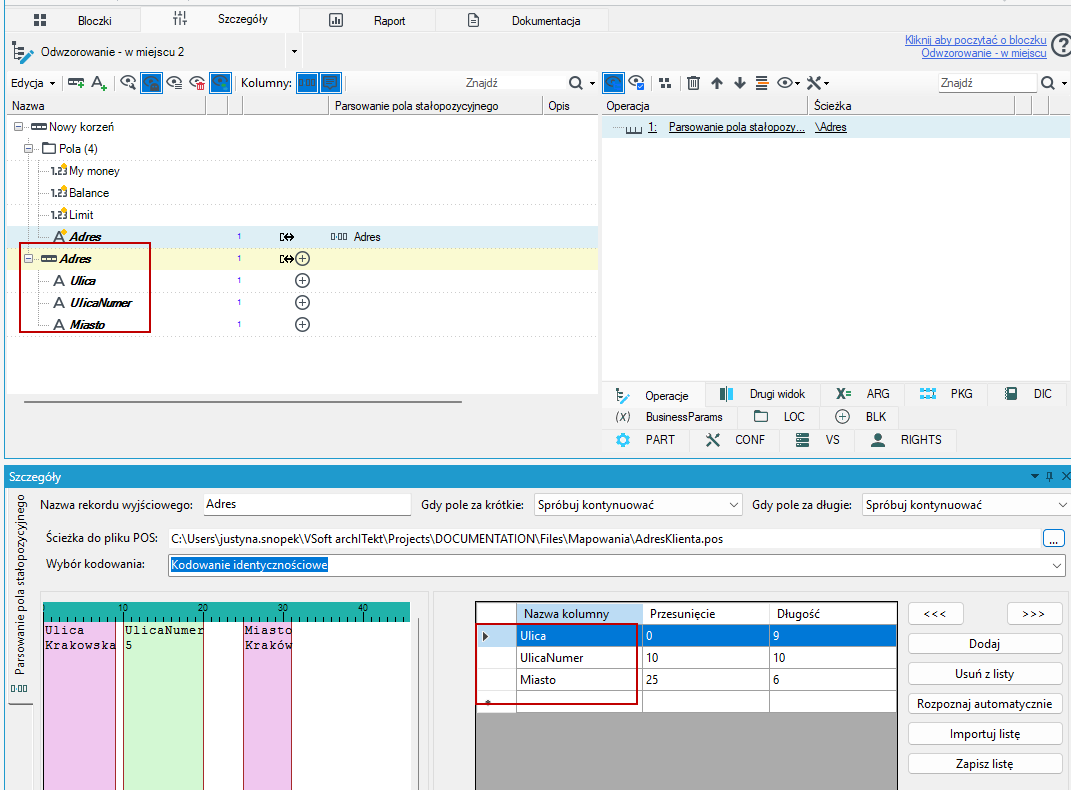Click the browse '...' button for POS file path
The image size is (1071, 790).
(1054, 539)
